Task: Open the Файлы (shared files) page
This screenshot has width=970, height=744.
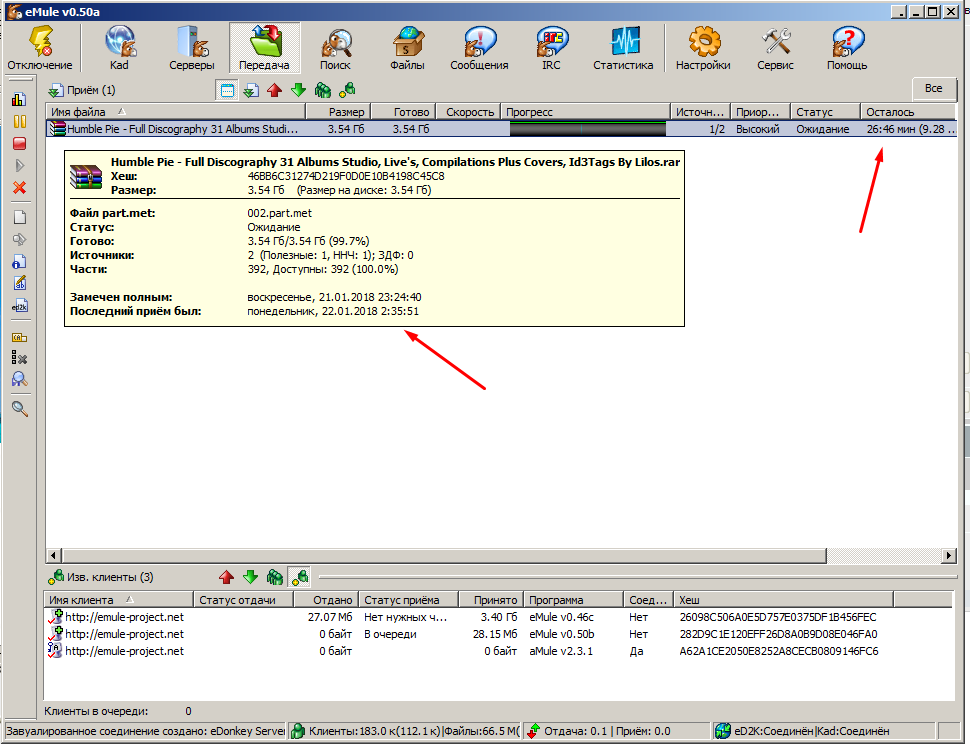Action: (407, 48)
